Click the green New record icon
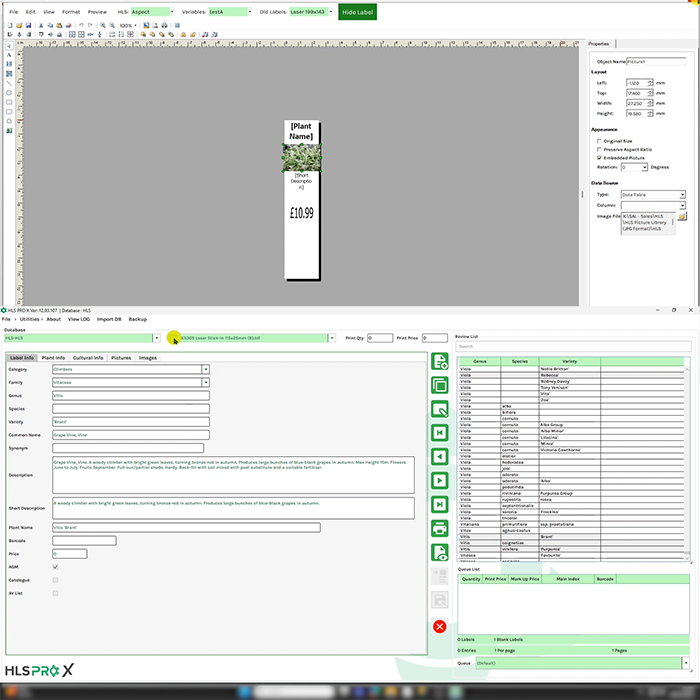Screen dimensions: 700x700 440,361
